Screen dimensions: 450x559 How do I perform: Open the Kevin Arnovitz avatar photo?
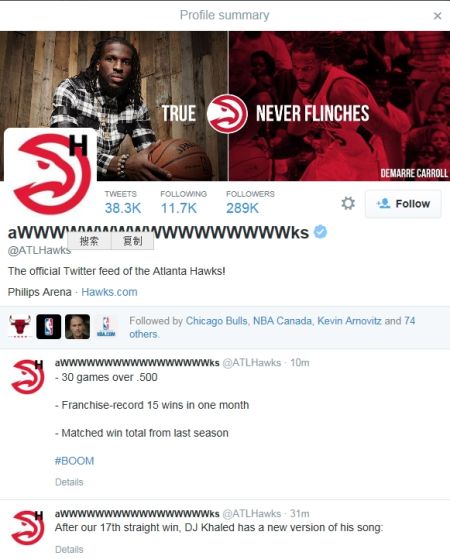tap(77, 327)
